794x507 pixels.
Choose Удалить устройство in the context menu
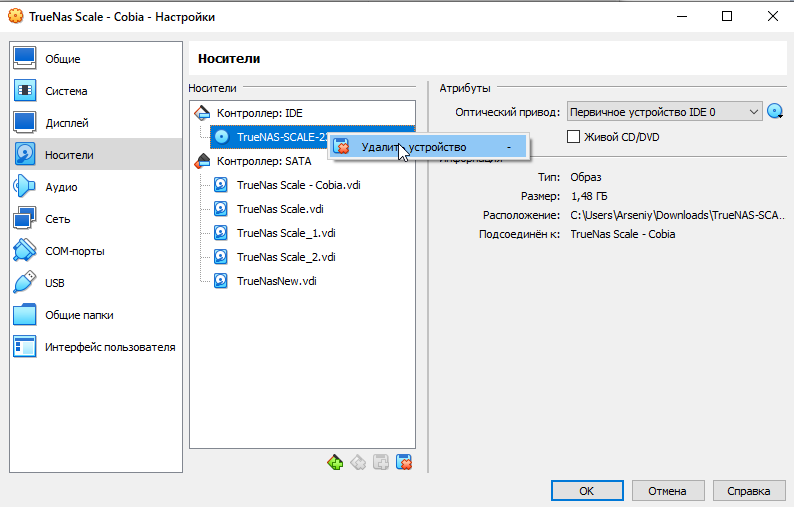click(428, 147)
